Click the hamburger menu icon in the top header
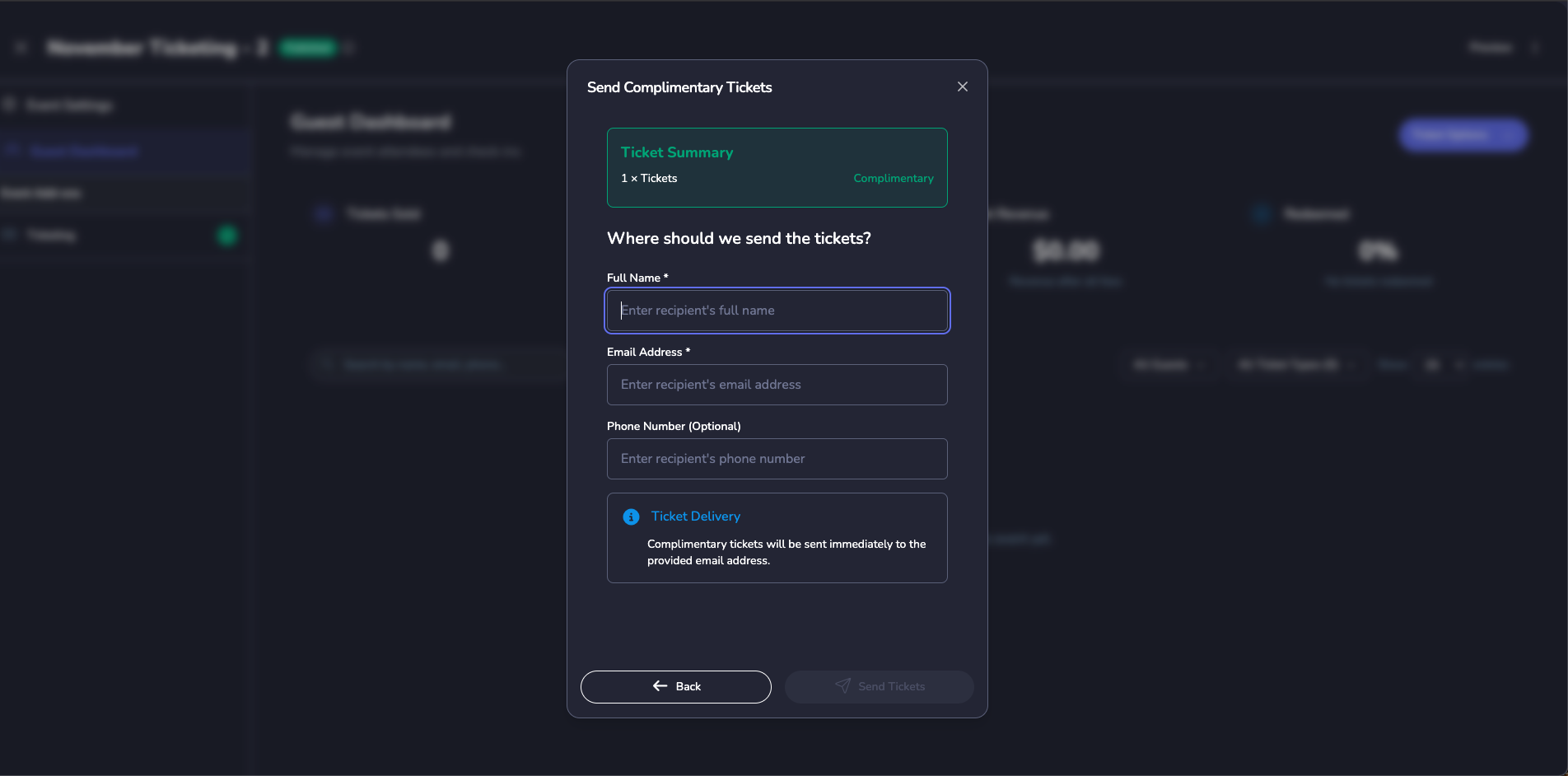The image size is (1568, 776). pyautogui.click(x=21, y=47)
